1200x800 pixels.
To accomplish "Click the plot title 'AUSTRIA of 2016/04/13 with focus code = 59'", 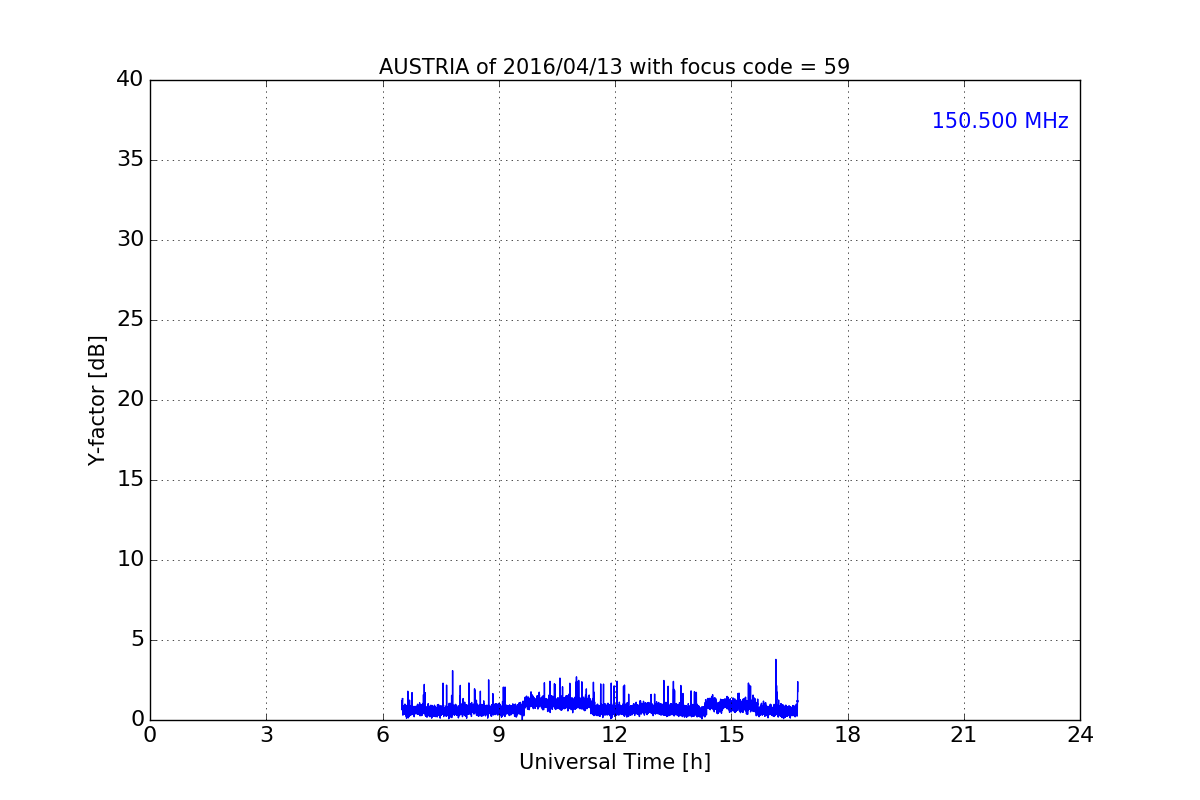I will (x=614, y=67).
